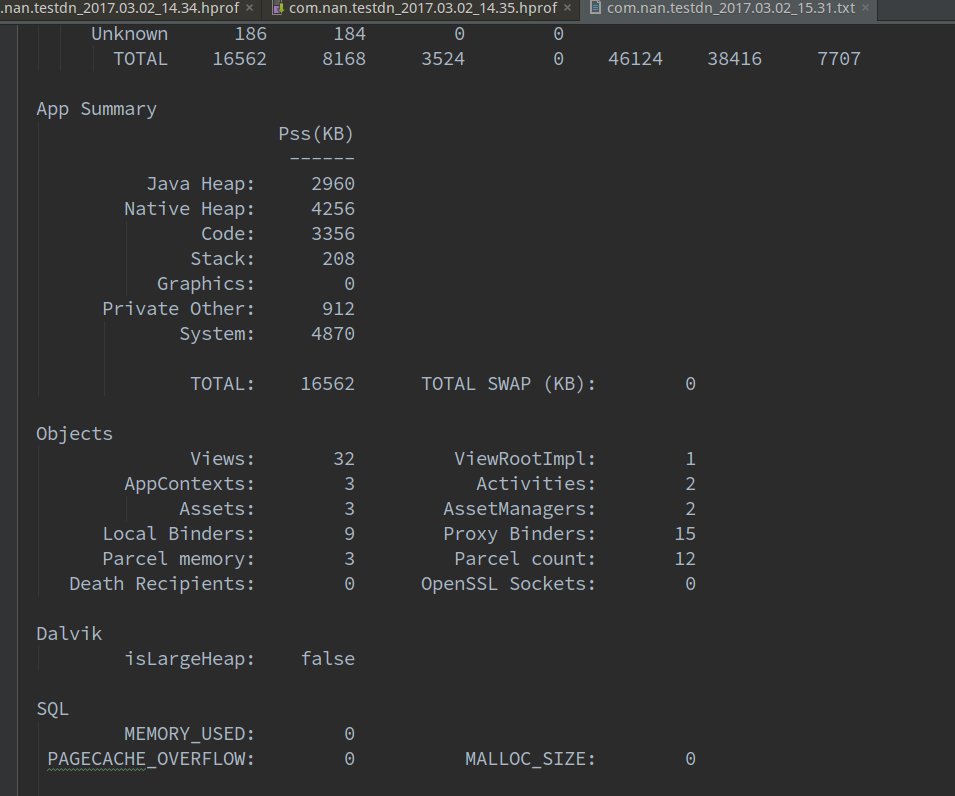
Task: Close the 14.34.hprof tab
Action: 249,8
